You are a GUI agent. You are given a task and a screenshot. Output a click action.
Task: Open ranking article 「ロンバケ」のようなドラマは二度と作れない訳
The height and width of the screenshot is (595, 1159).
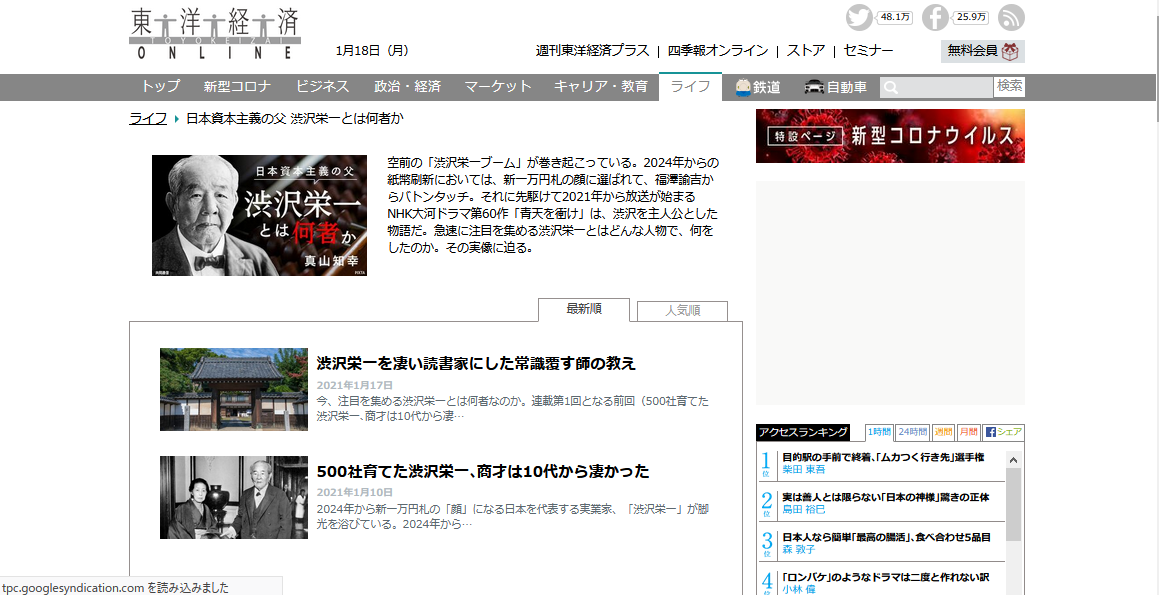886,577
